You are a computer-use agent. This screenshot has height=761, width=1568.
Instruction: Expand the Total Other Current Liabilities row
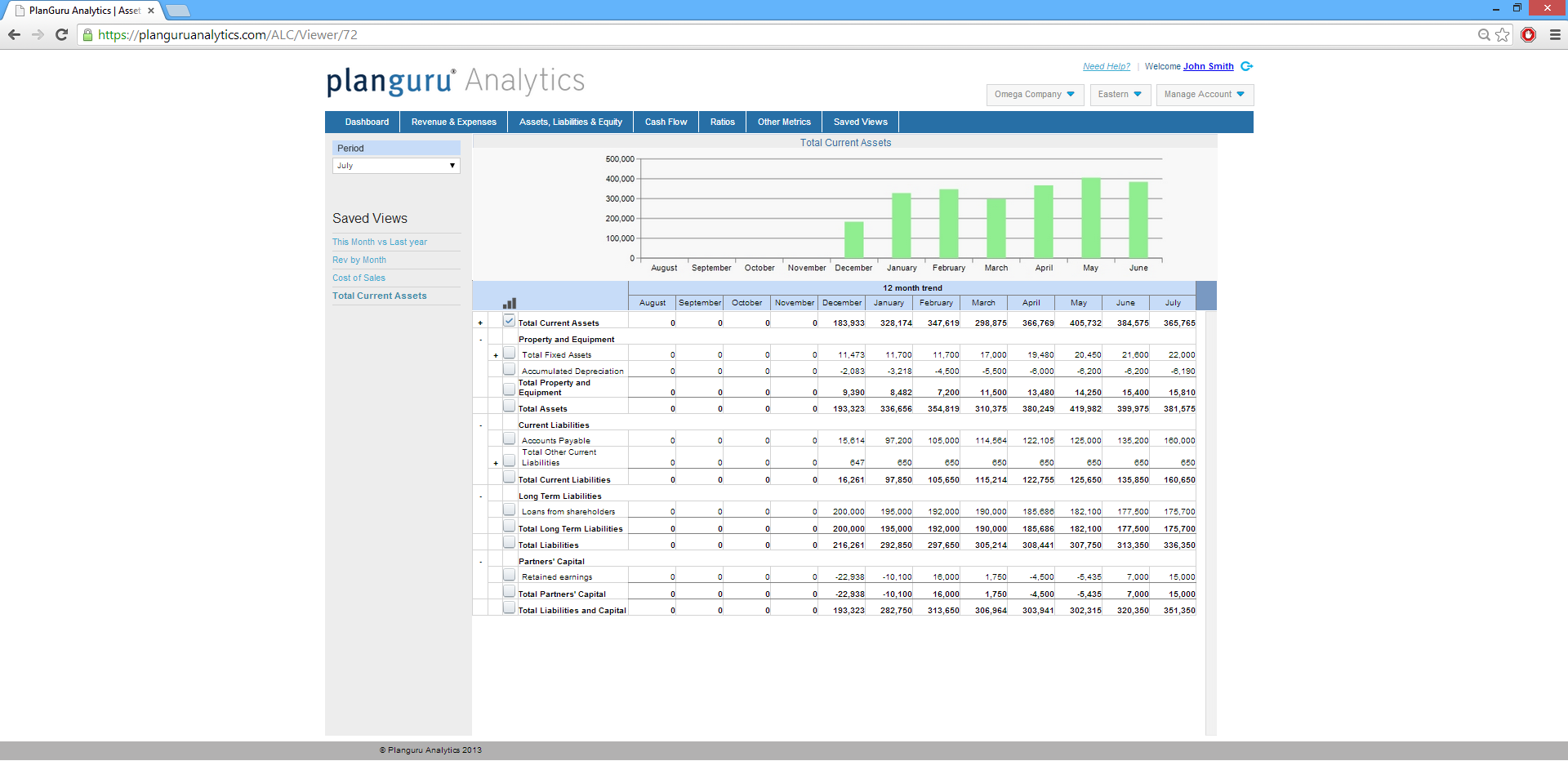pyautogui.click(x=496, y=463)
